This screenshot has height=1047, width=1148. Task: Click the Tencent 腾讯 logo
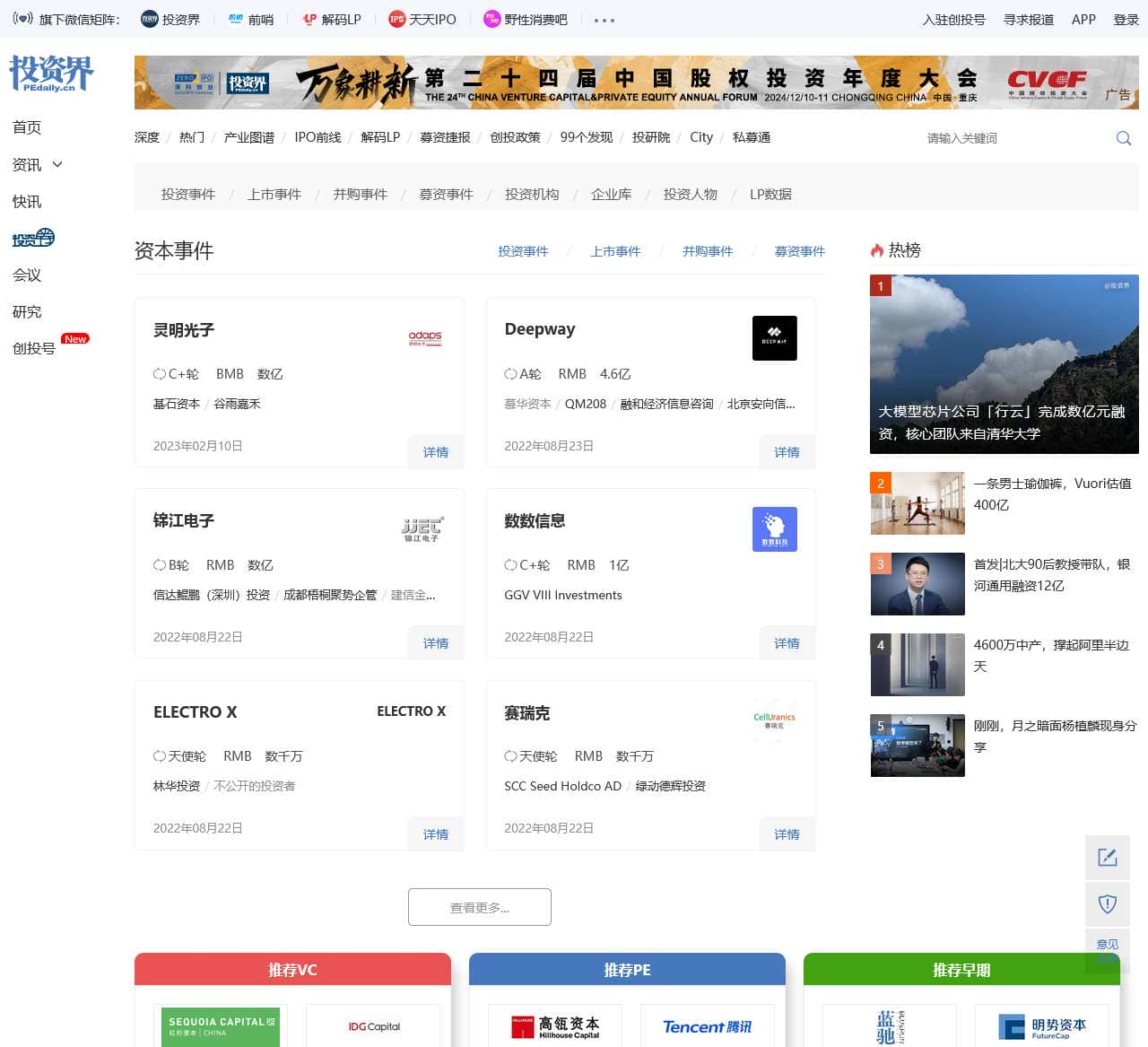point(708,1026)
